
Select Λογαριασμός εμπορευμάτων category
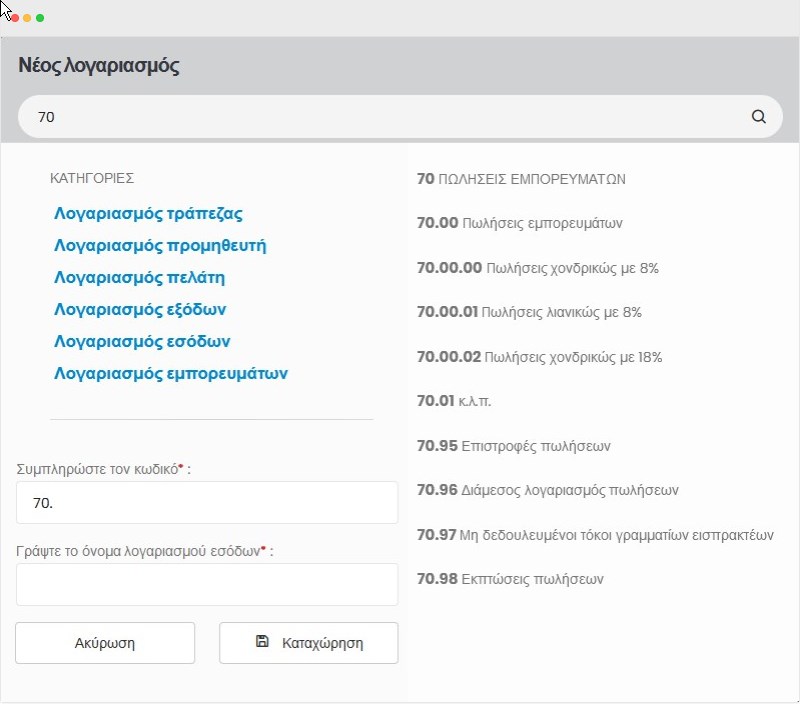(171, 373)
